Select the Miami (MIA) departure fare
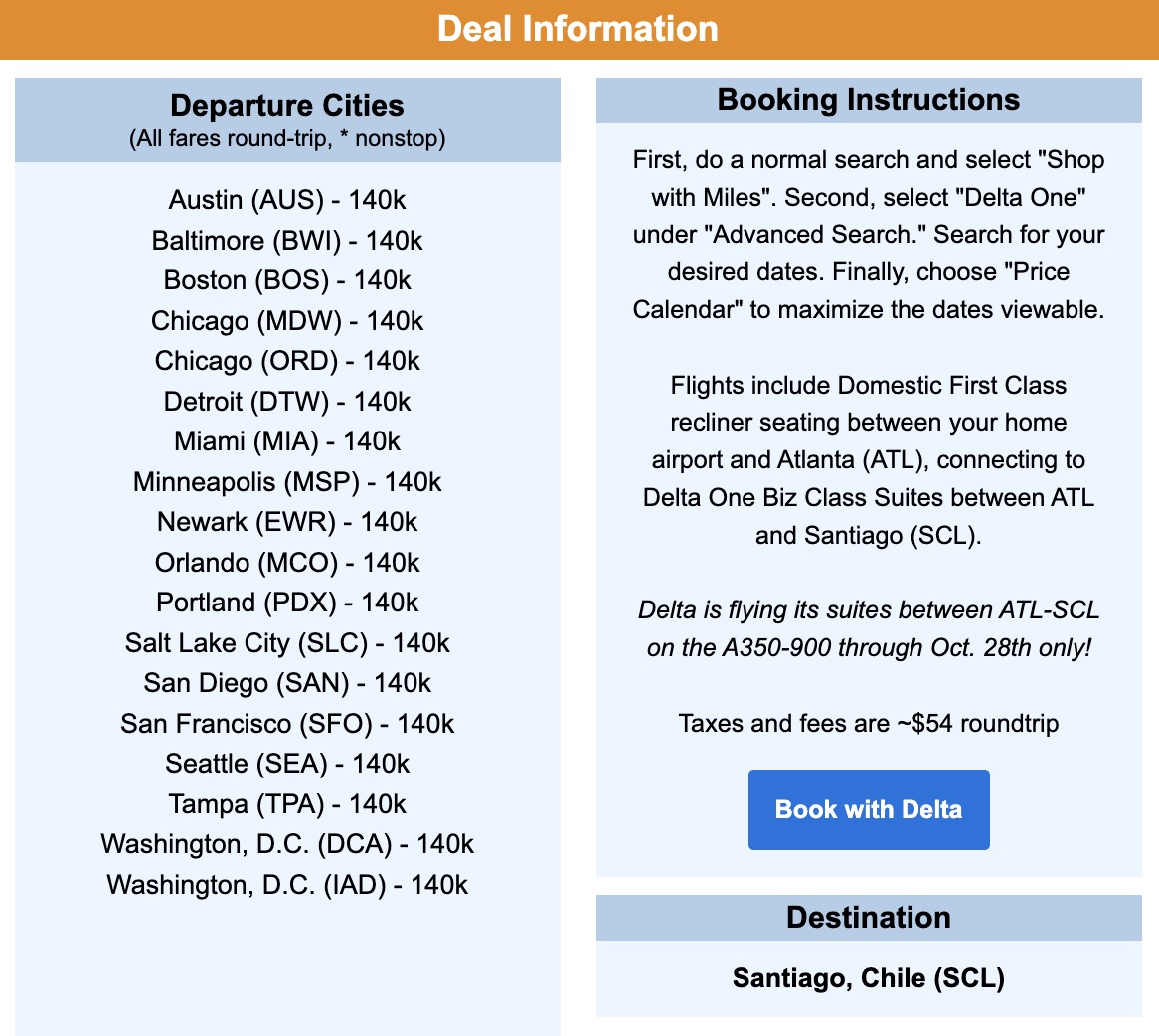The width and height of the screenshot is (1159, 1036). pyautogui.click(x=287, y=441)
